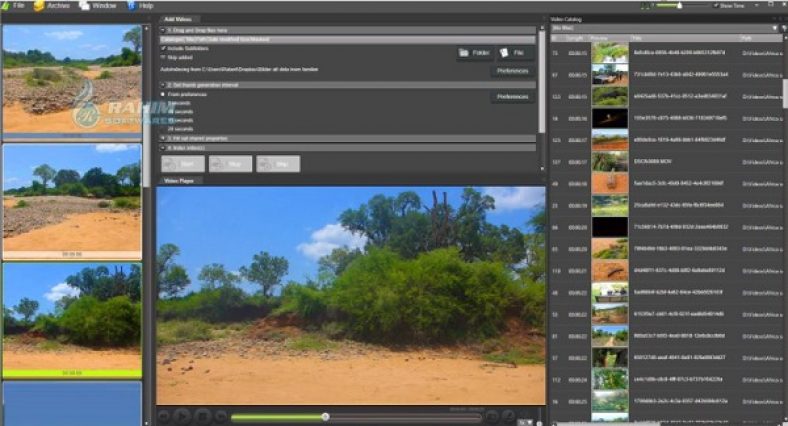Click the snapshot icon right of the seek bar
788x426 pixels.
point(492,416)
